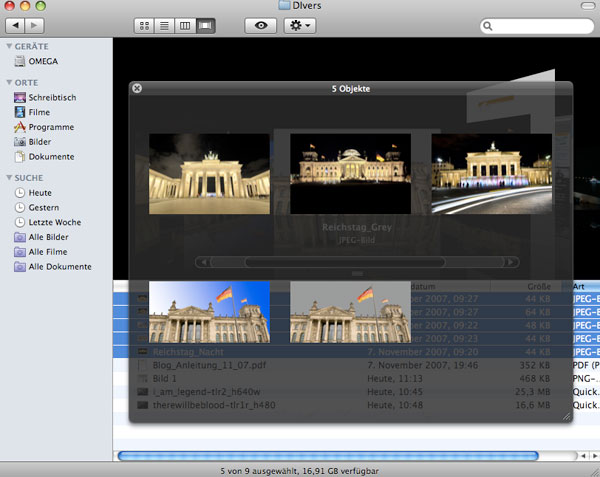
Task: Show files from Gestern
Action: click(37, 208)
